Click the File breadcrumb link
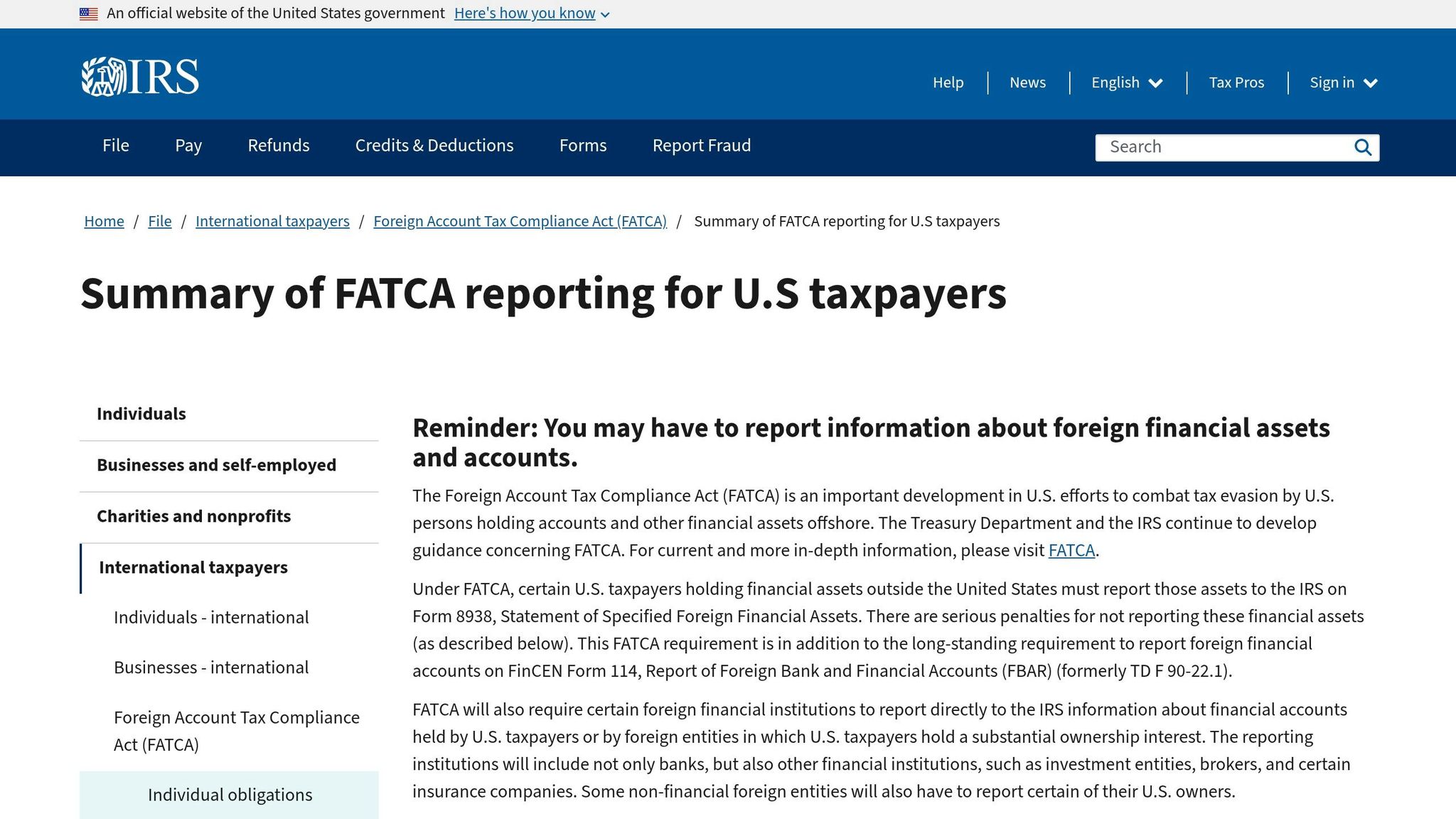 click(160, 221)
